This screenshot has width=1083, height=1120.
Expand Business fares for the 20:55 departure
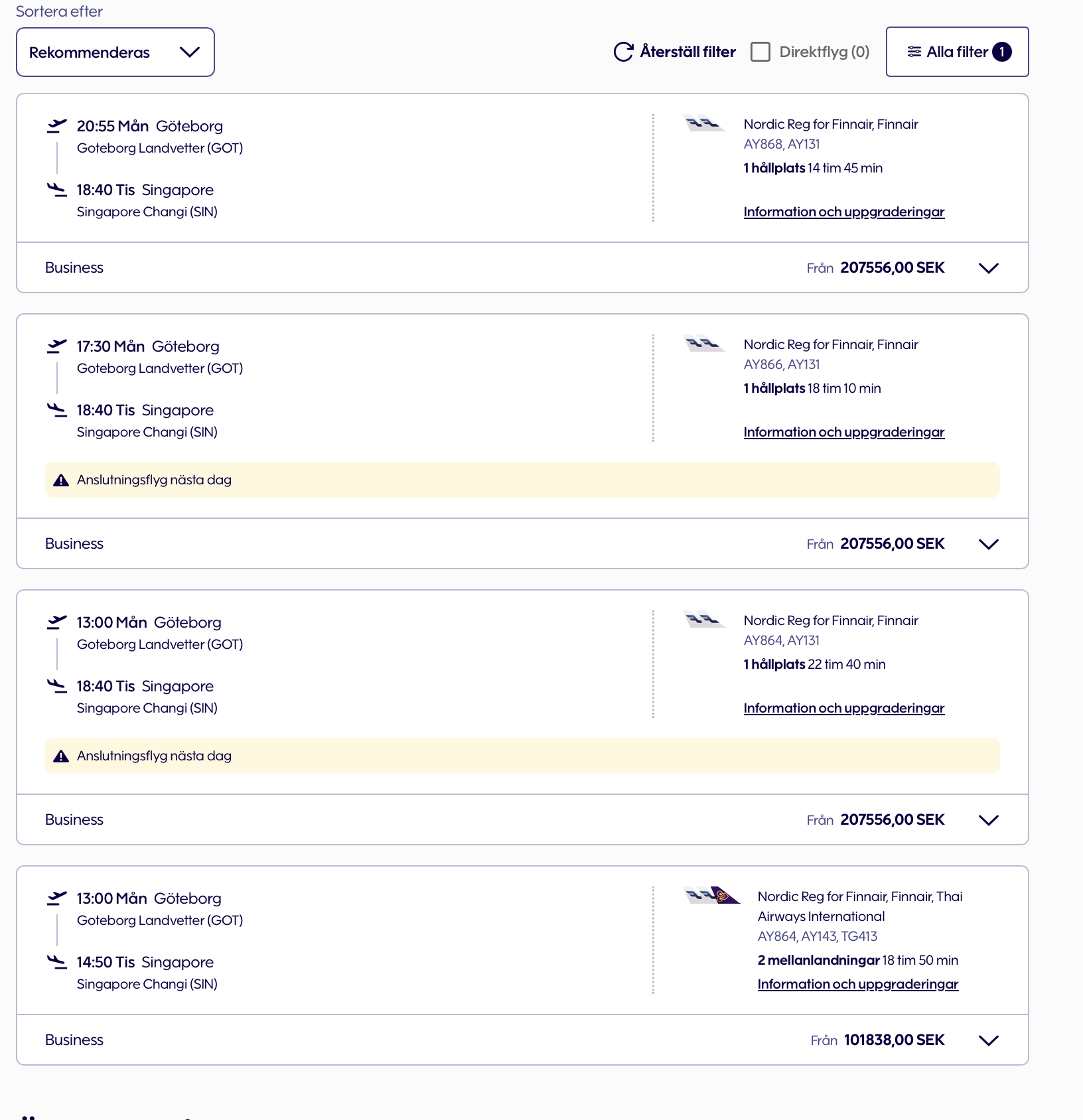coord(988,268)
